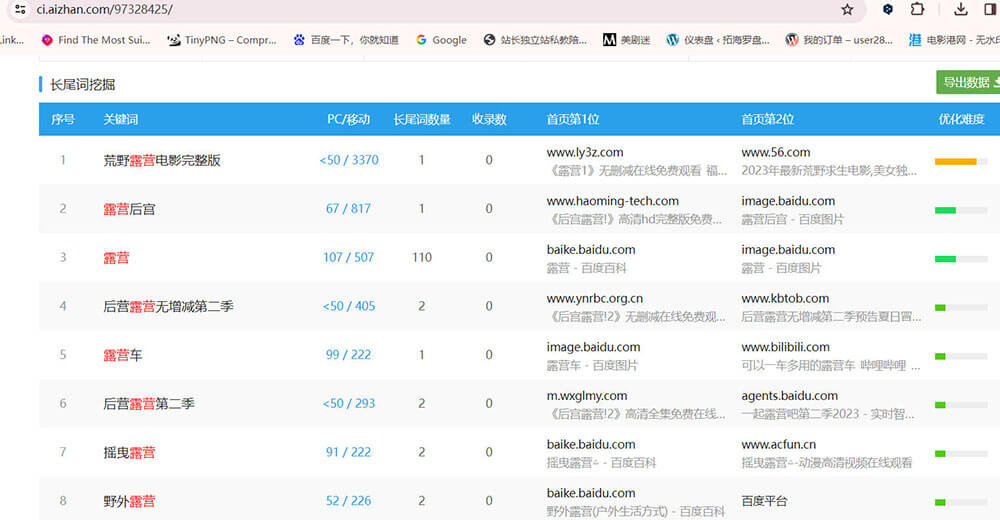Click the bookmark star icon in address bar
This screenshot has width=1000, height=520.
tap(847, 10)
